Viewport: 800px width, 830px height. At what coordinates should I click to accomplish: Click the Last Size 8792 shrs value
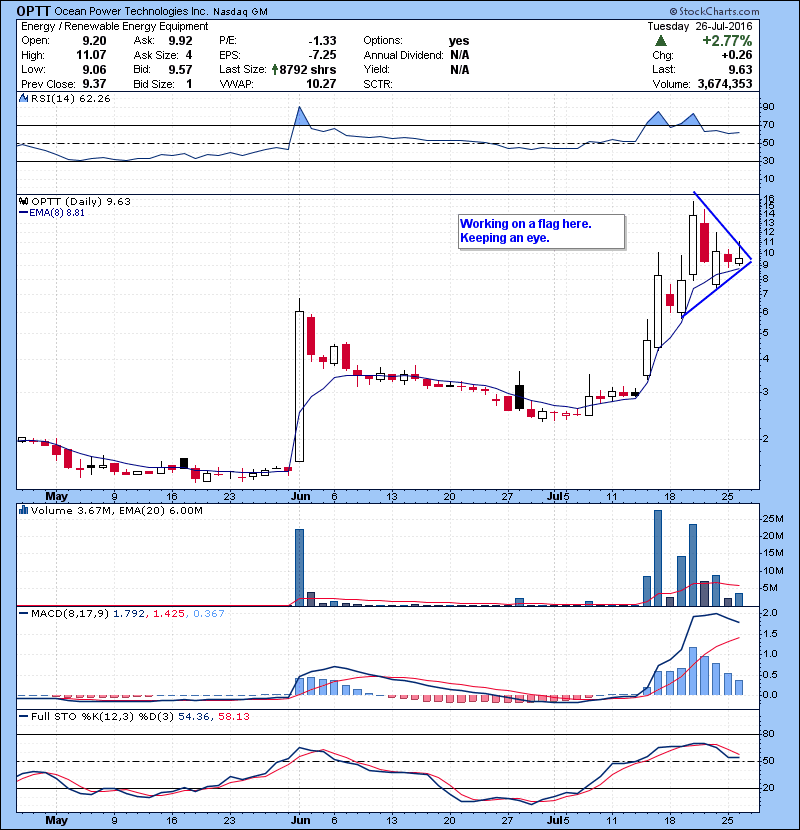pyautogui.click(x=308, y=69)
